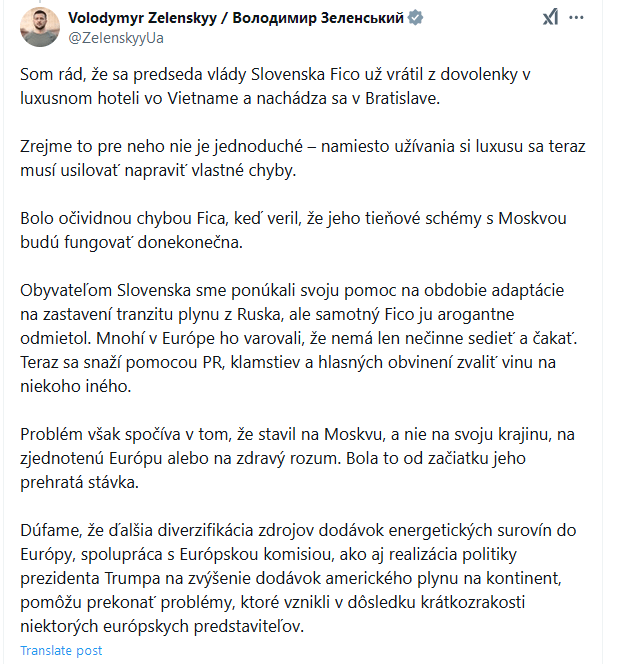Click the phrase 'prehratá stávka' in the post
This screenshot has height=664, width=630.
point(79,482)
